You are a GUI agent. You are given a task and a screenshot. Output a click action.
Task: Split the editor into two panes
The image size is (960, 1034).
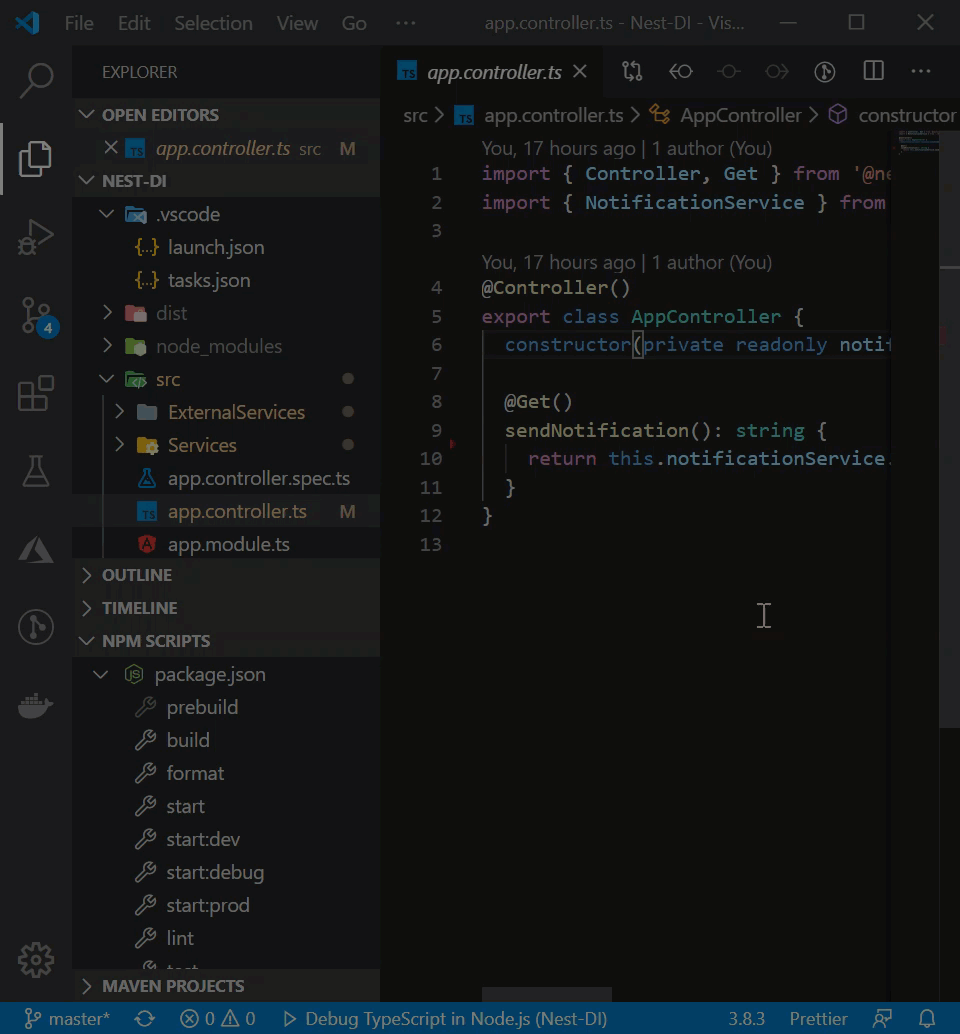[872, 71]
